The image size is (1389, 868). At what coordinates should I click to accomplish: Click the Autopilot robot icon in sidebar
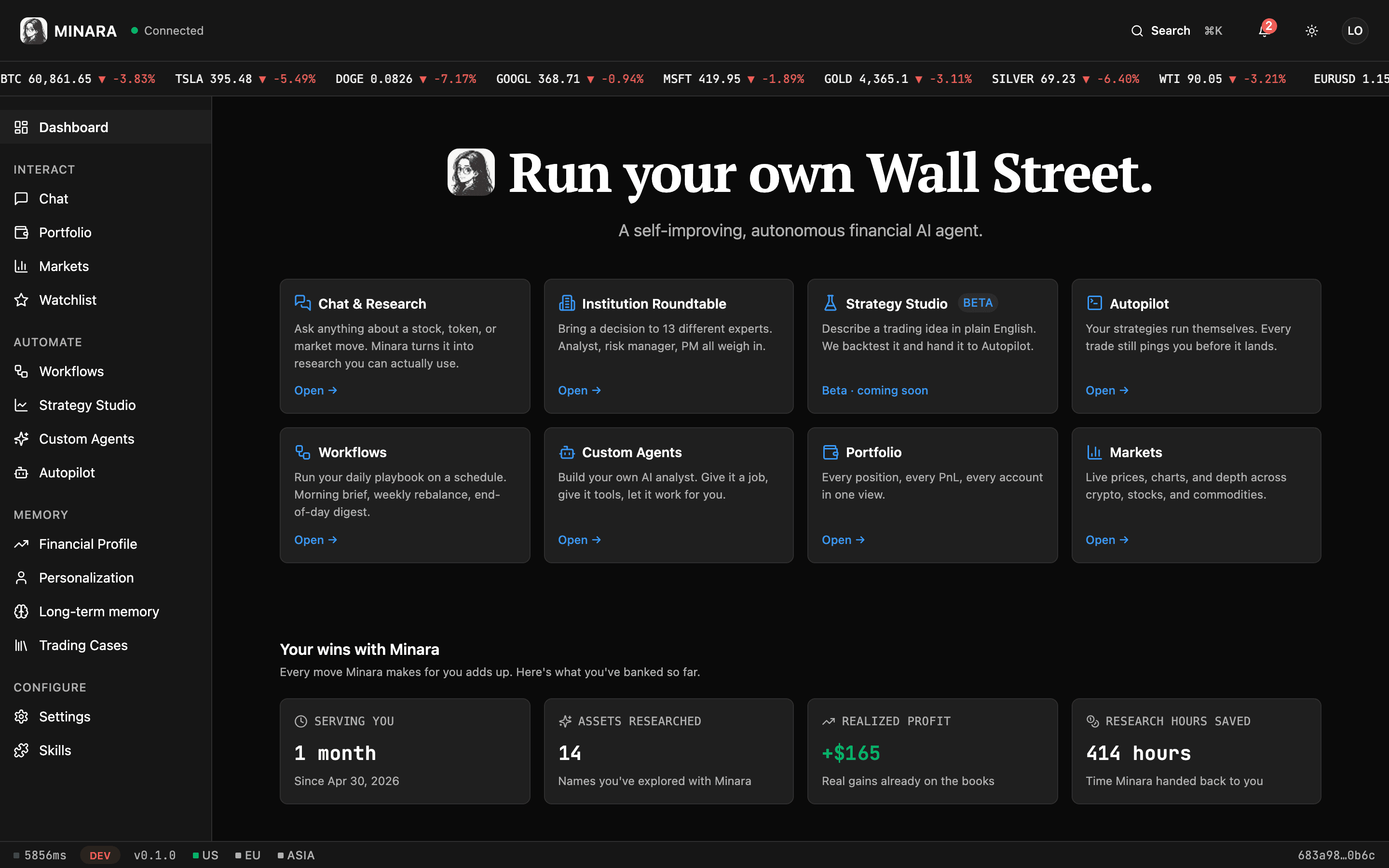coord(21,473)
